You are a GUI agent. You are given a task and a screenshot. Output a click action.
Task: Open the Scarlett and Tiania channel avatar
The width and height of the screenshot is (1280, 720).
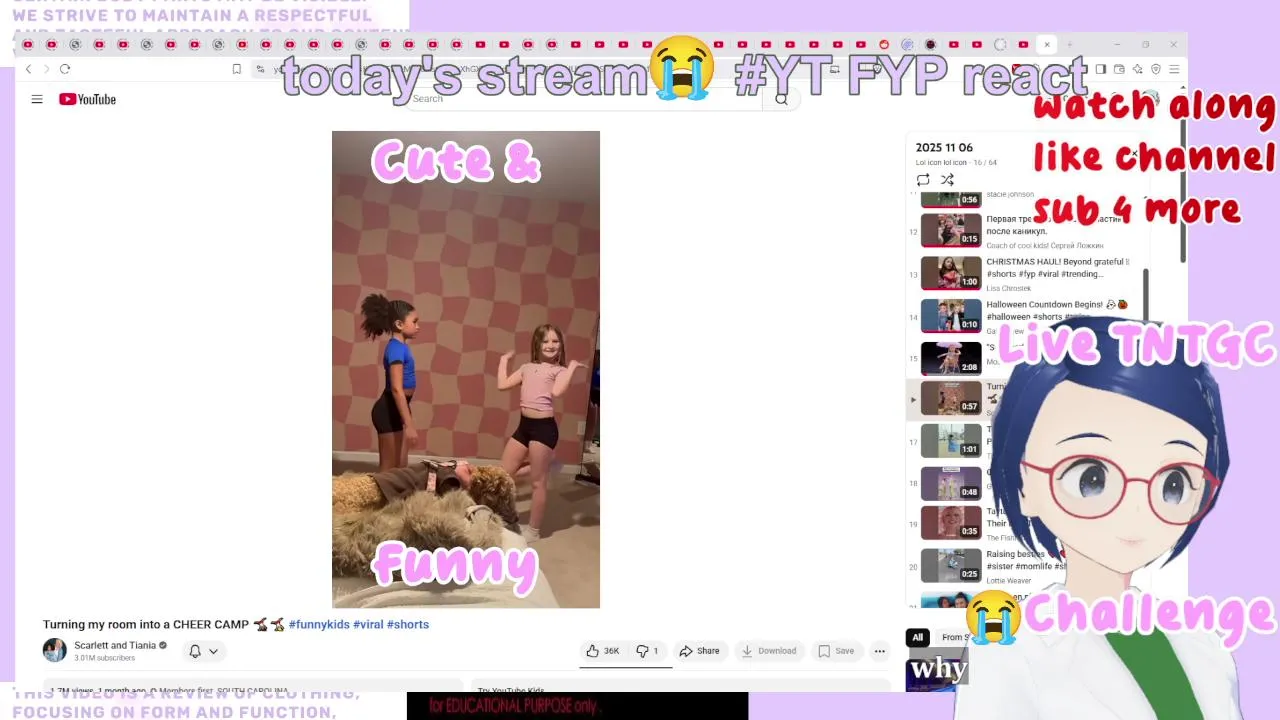click(55, 651)
